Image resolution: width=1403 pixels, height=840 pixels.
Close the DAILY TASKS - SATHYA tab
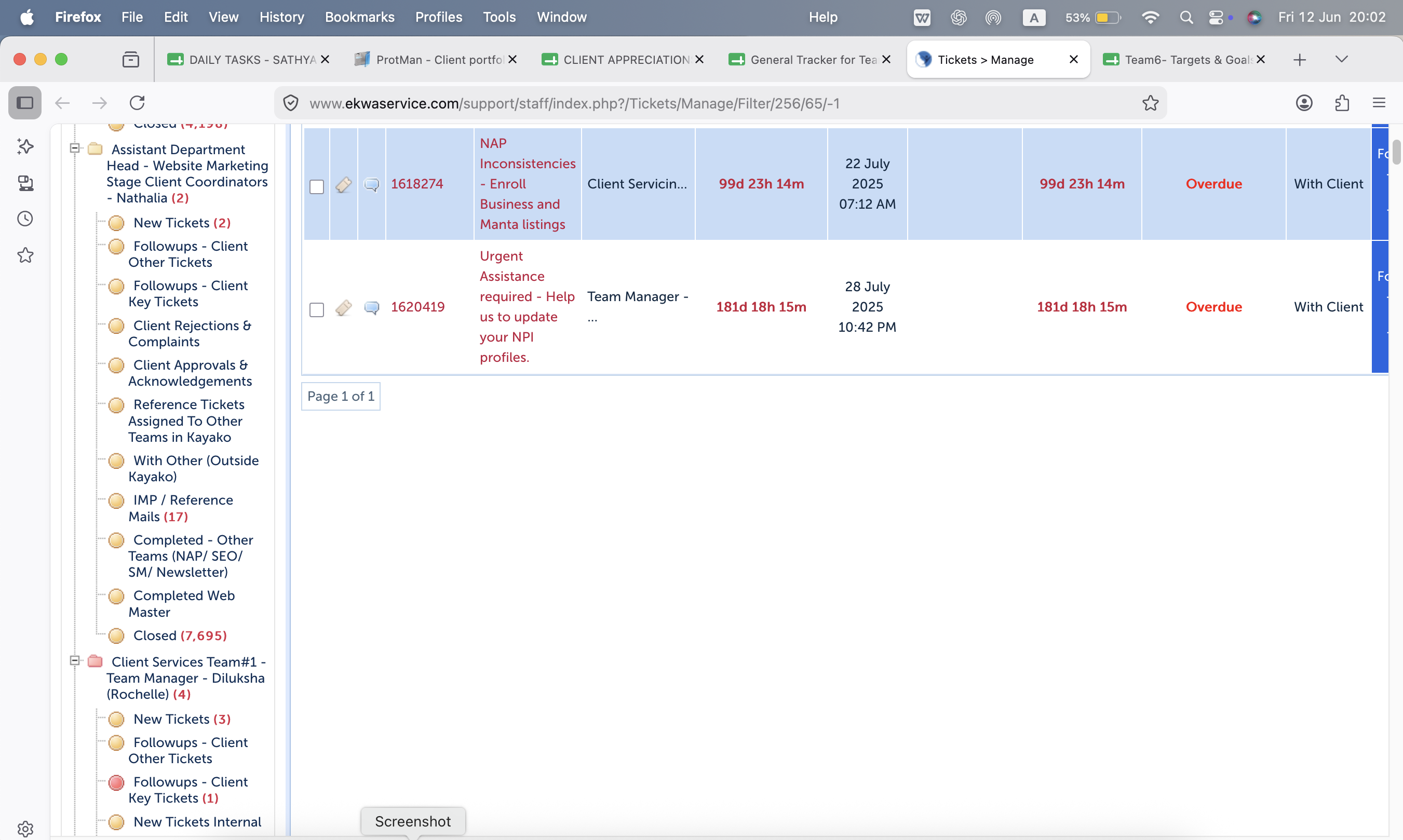pyautogui.click(x=325, y=59)
